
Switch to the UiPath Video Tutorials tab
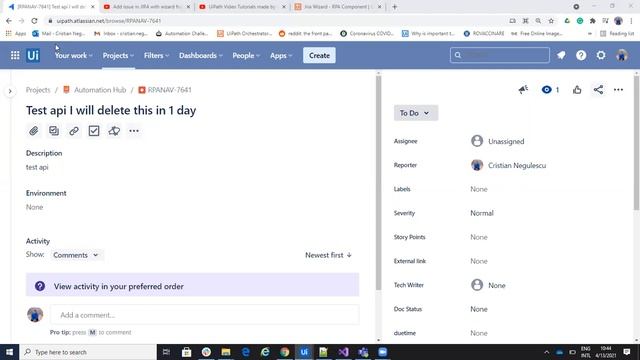pyautogui.click(x=243, y=7)
